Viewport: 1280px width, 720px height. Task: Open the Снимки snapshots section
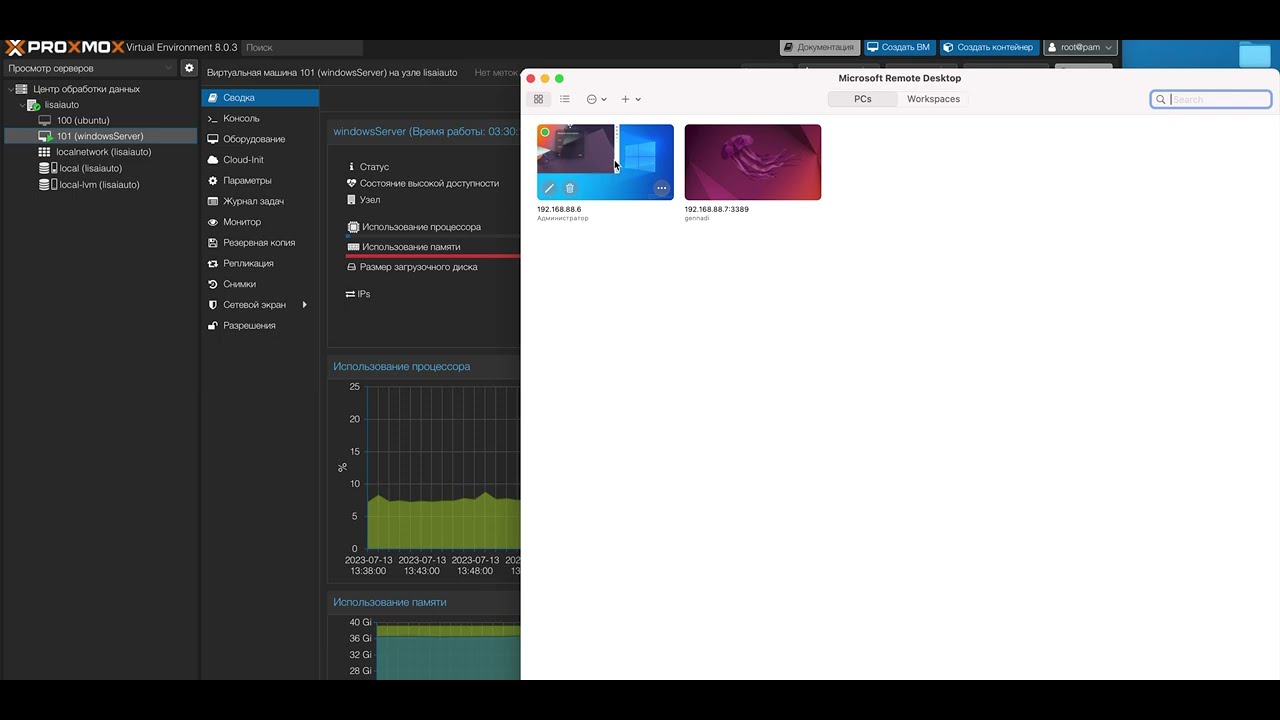[x=260, y=284]
